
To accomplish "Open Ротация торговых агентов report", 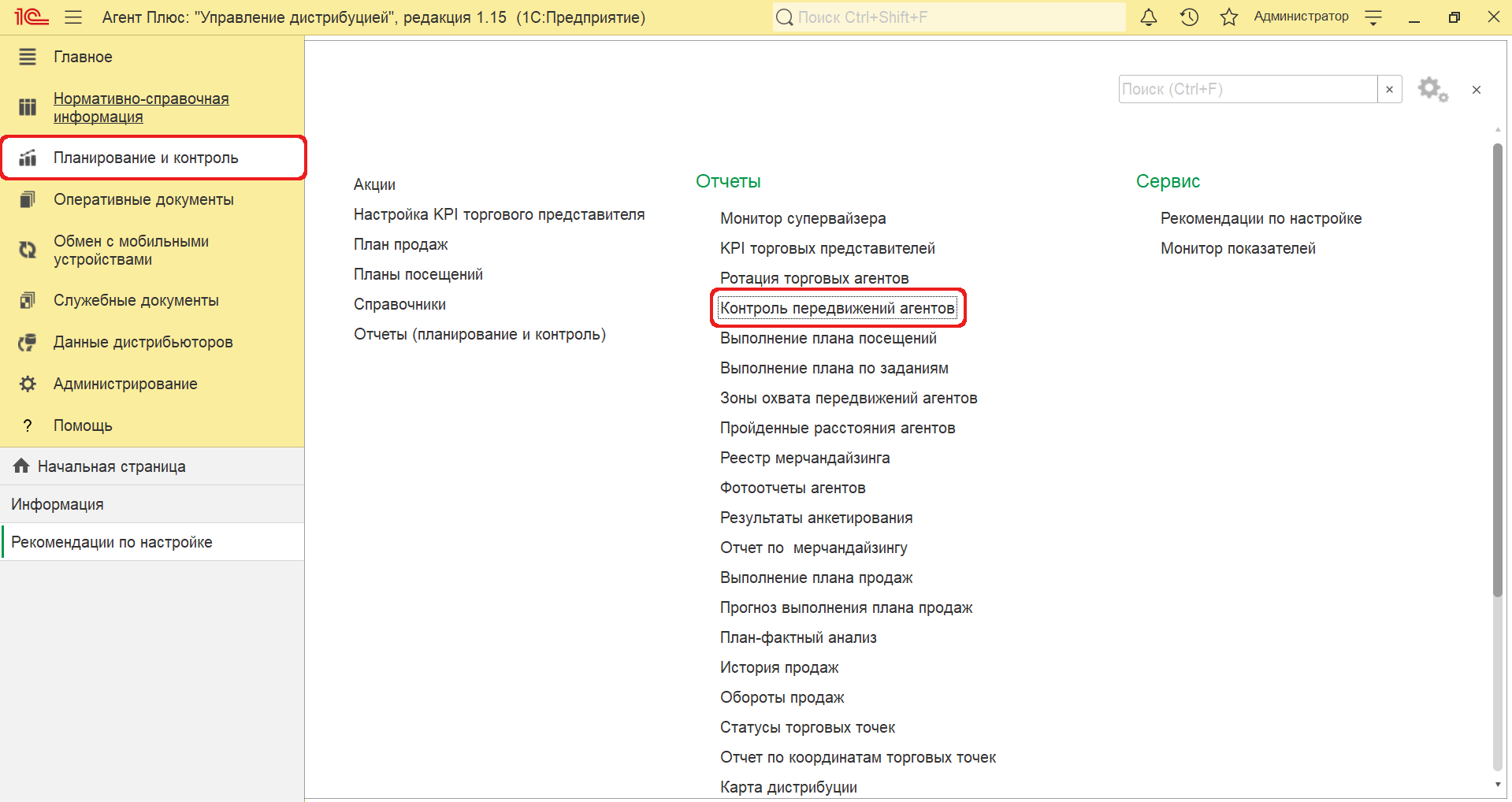I will point(814,278).
